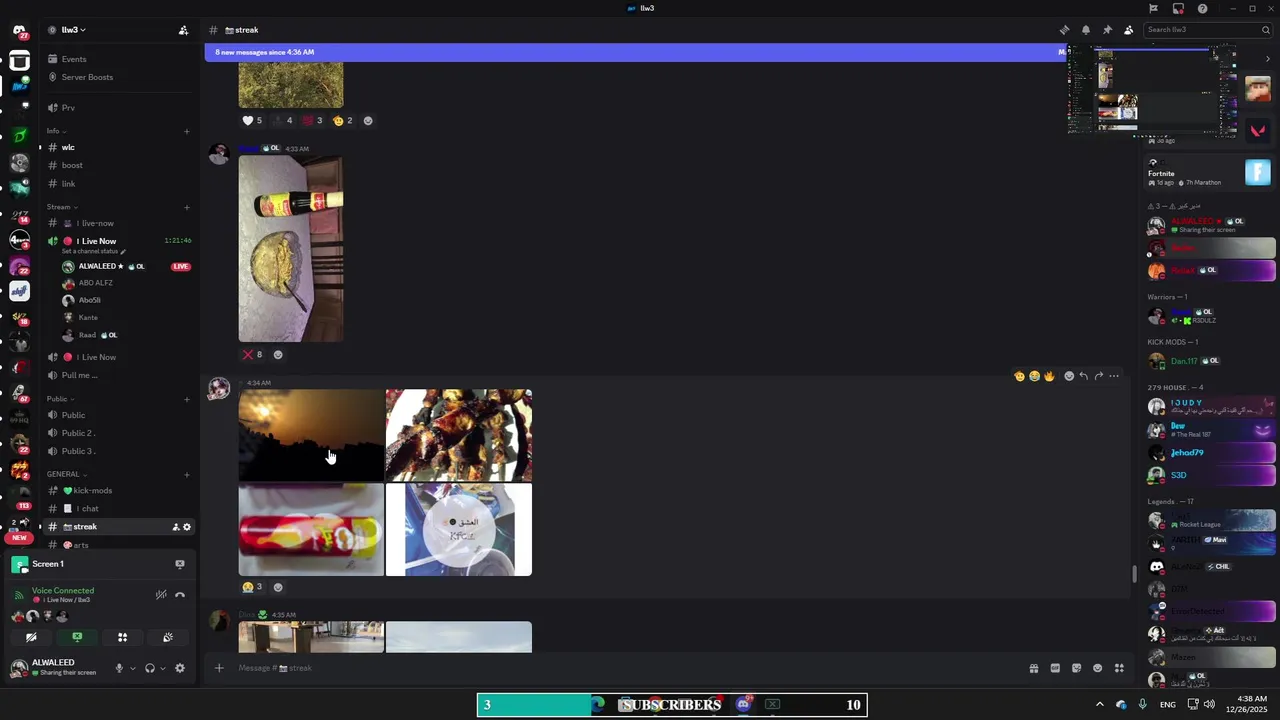The image size is (1280, 720).
Task: Toggle the X reaction showing 8
Action: coord(252,354)
